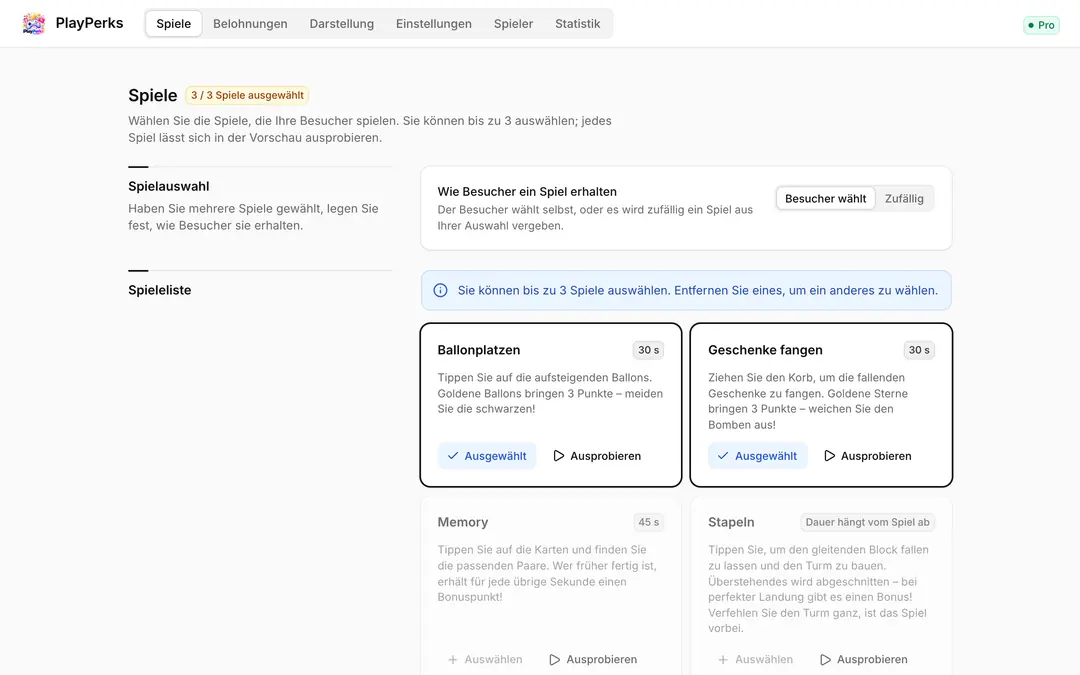
Task: Click the PlayPerks logo icon
Action: (33, 23)
